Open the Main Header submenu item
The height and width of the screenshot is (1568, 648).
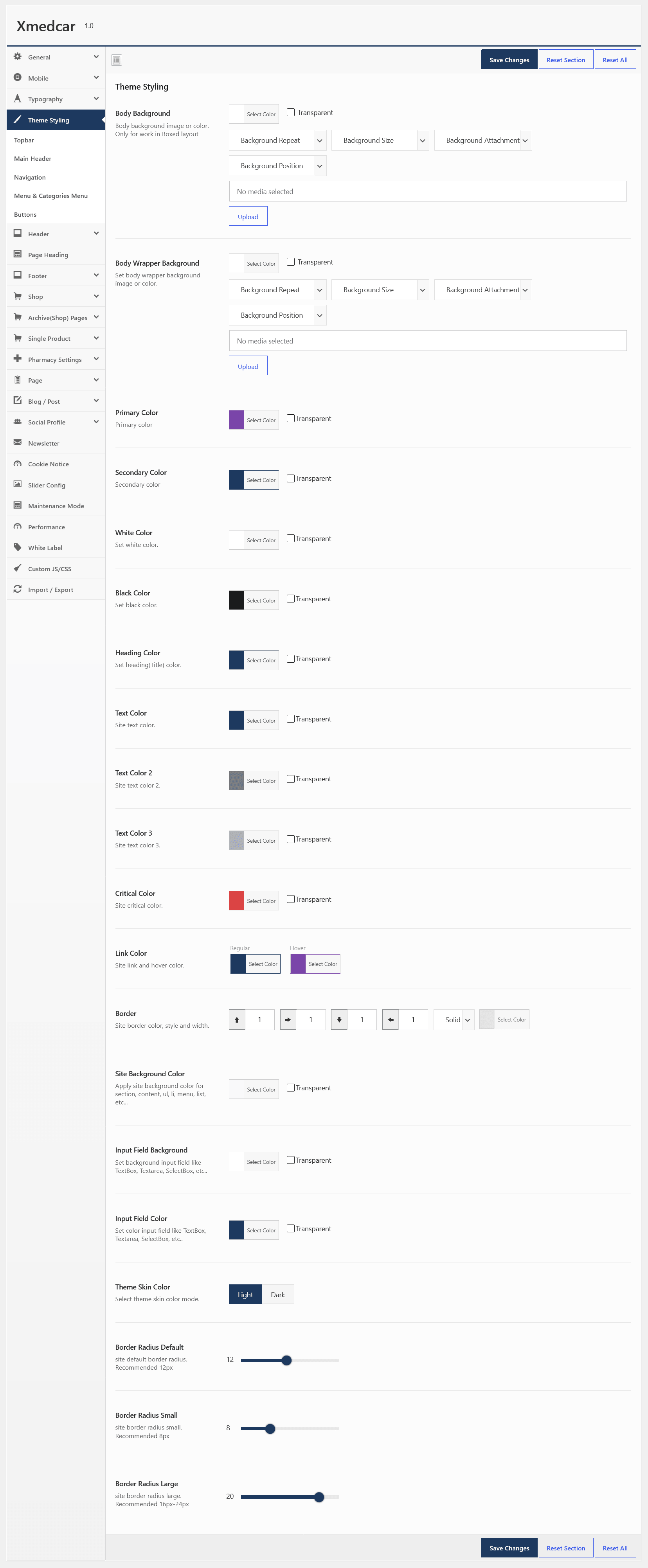(x=33, y=159)
